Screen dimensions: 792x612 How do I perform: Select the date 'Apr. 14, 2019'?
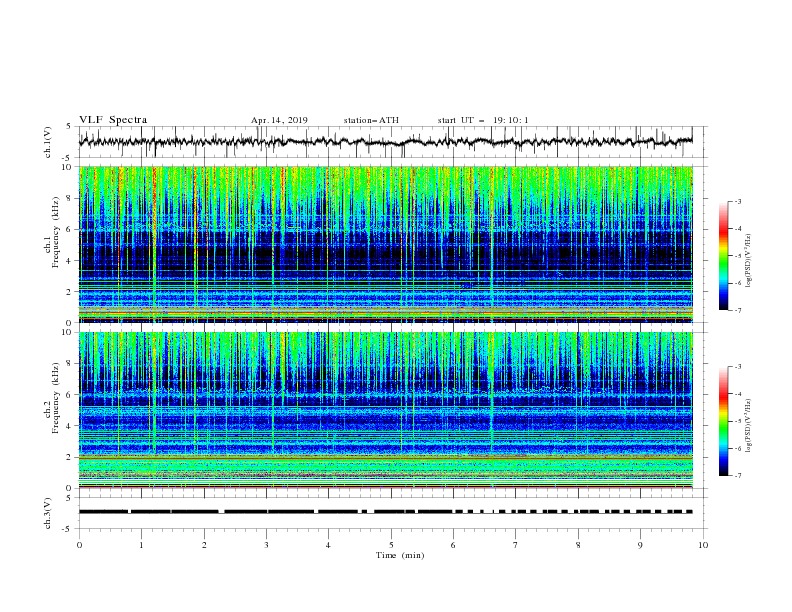click(279, 120)
